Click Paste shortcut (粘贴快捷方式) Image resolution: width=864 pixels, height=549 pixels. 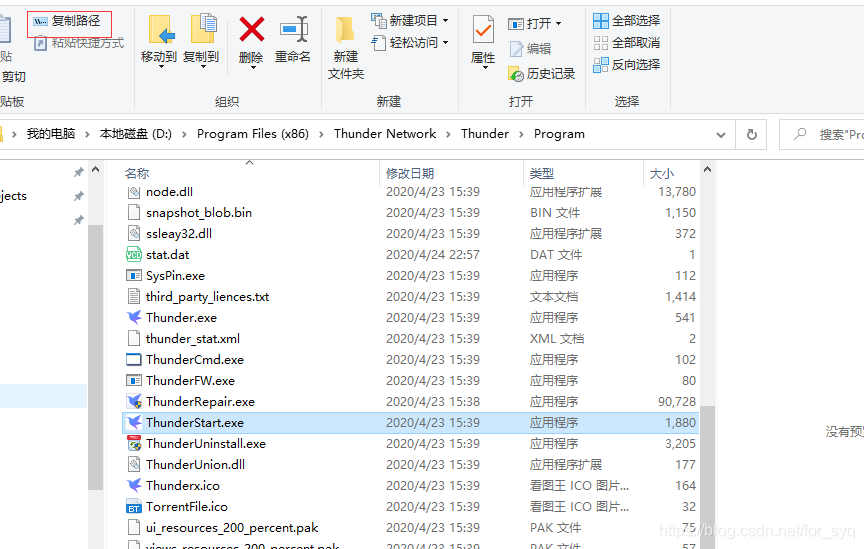coord(79,43)
